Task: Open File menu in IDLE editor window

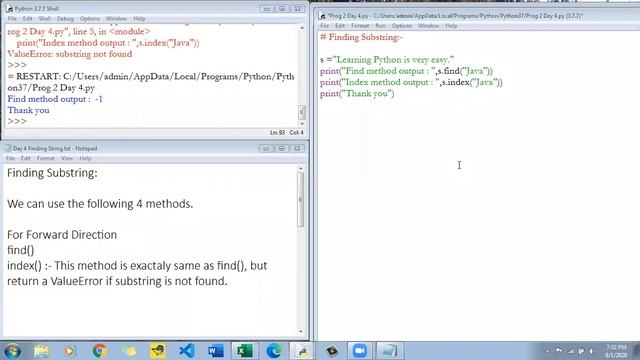Action: pyautogui.click(x=324, y=26)
